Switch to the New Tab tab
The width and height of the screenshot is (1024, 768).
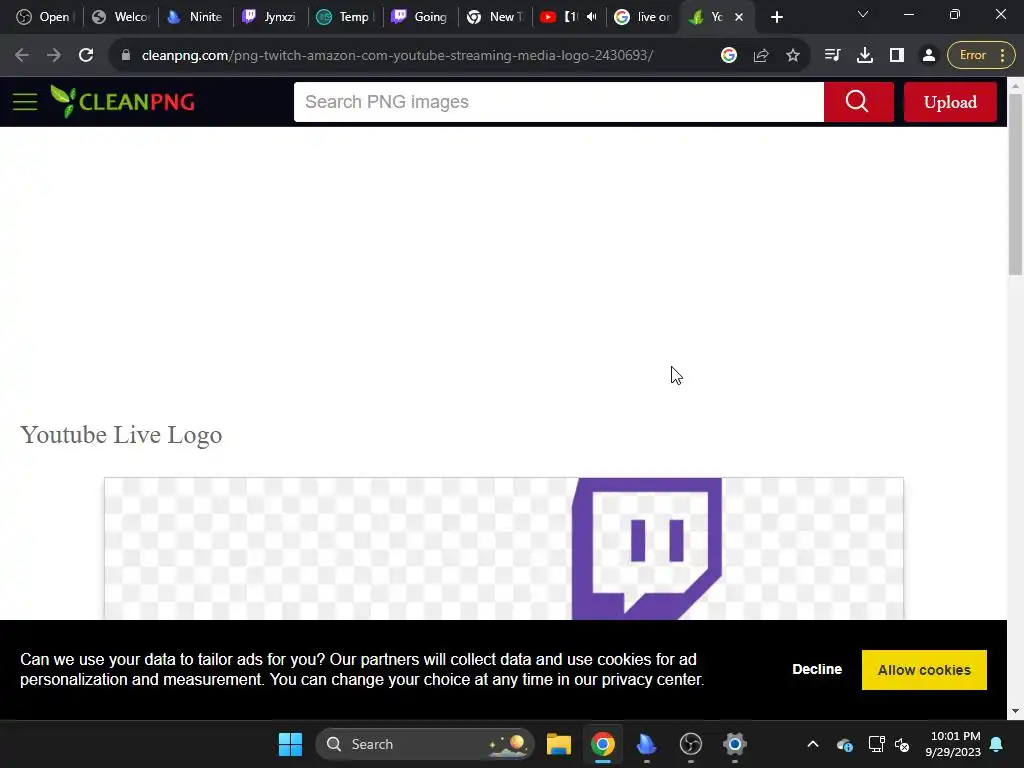(x=495, y=17)
